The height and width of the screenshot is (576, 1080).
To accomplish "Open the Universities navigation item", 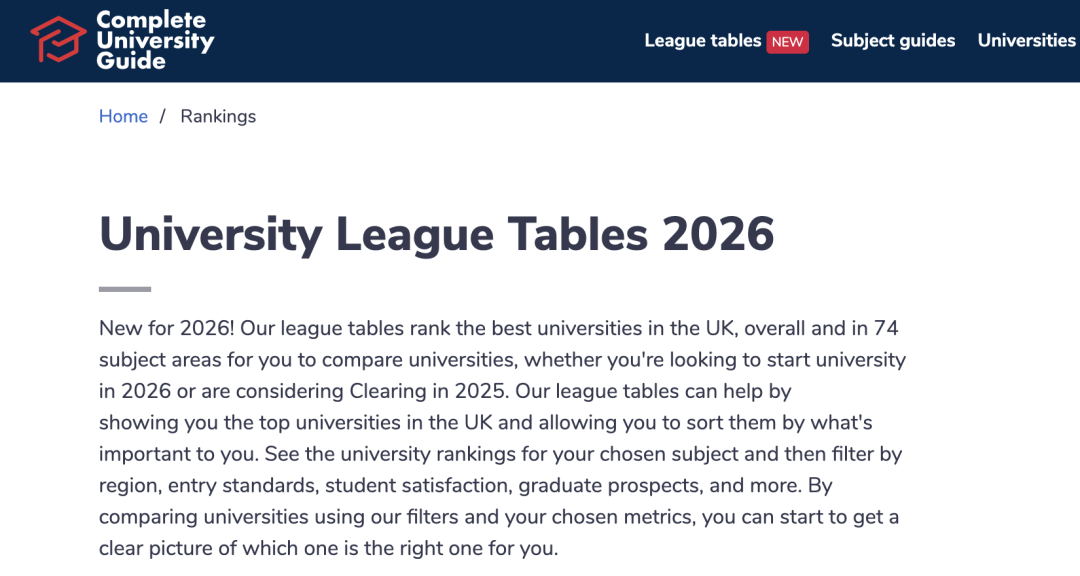I will click(1026, 41).
